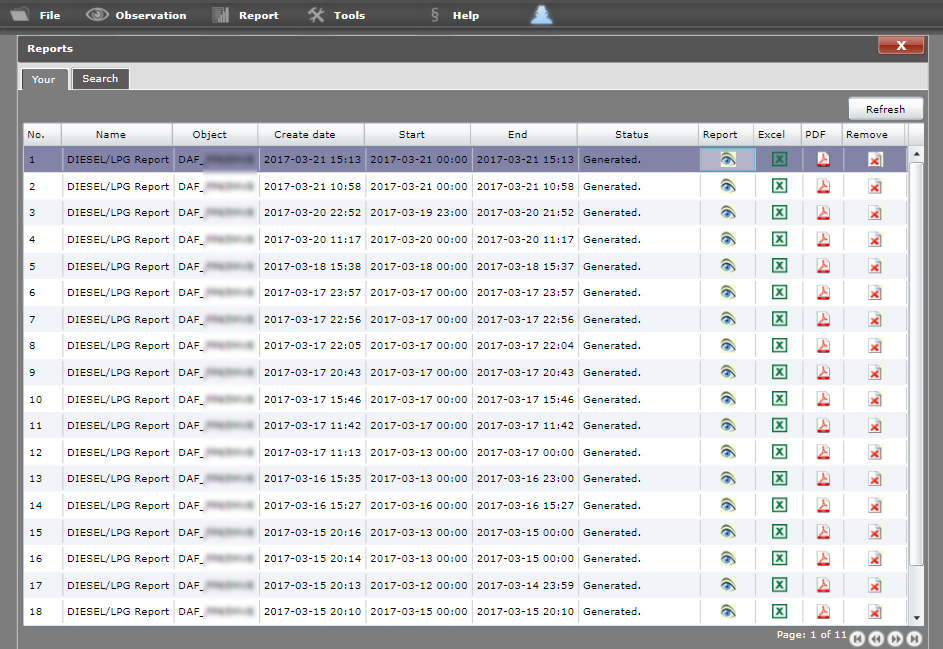Expand the Tools menu
The height and width of the screenshot is (649, 943).
click(x=336, y=15)
